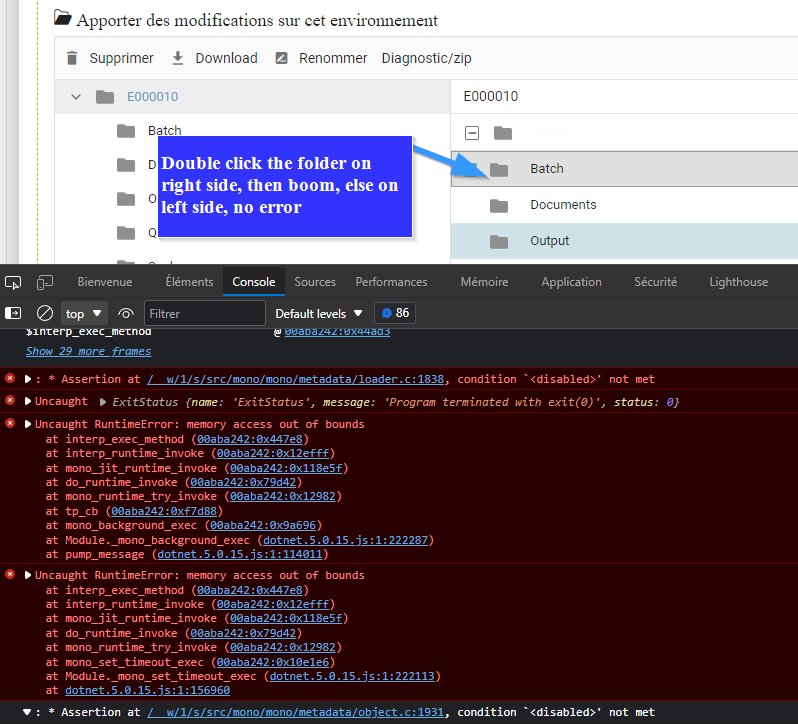
Task: Type in the Filtrer console filter field
Action: [x=205, y=313]
